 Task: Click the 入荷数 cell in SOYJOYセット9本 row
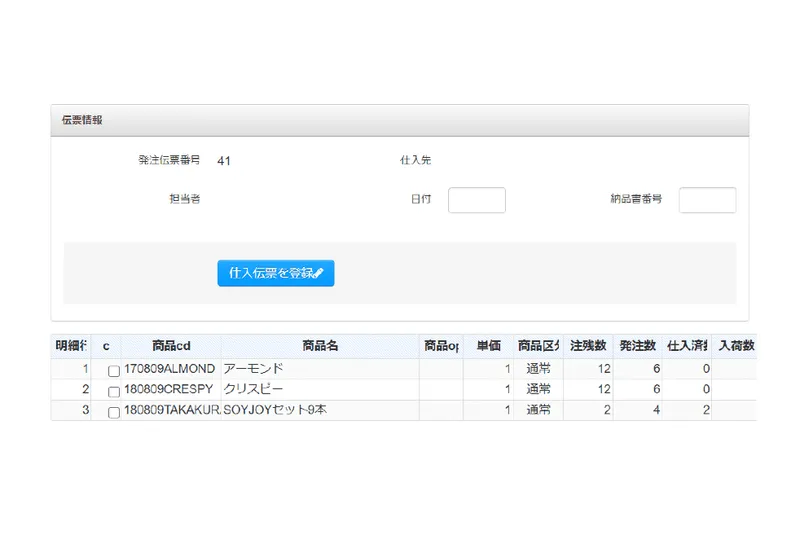pyautogui.click(x=735, y=410)
